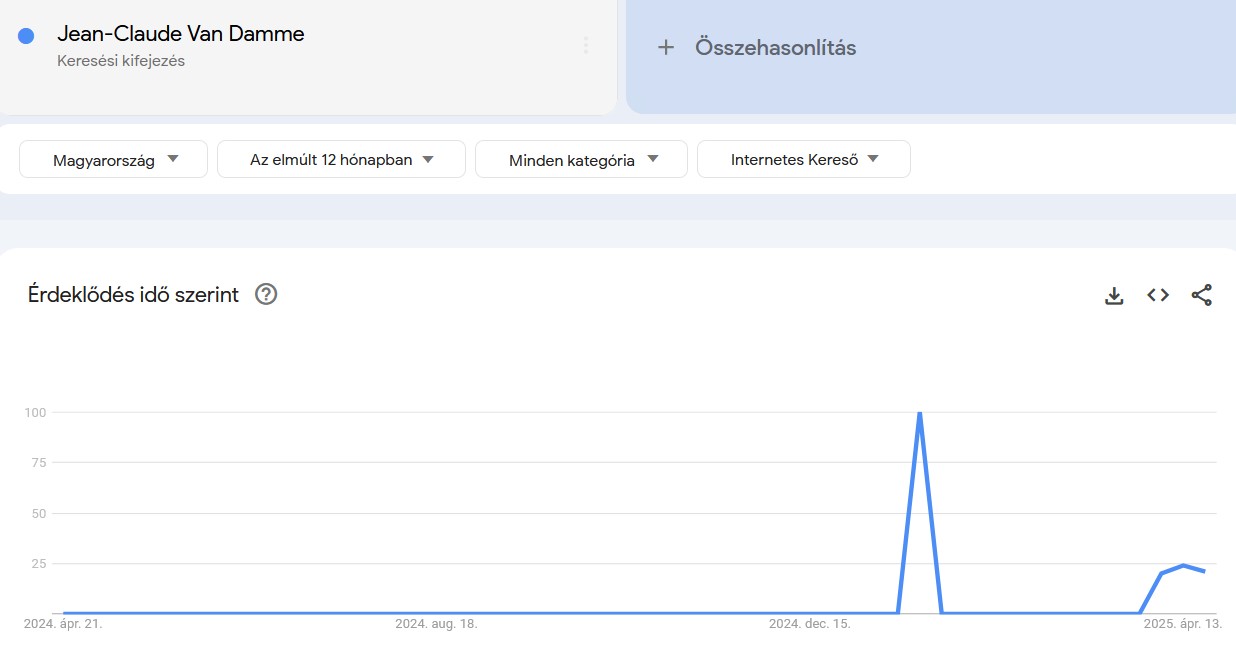Share the trends chart
Viewport: 1236px width, 661px height.
pos(1202,295)
